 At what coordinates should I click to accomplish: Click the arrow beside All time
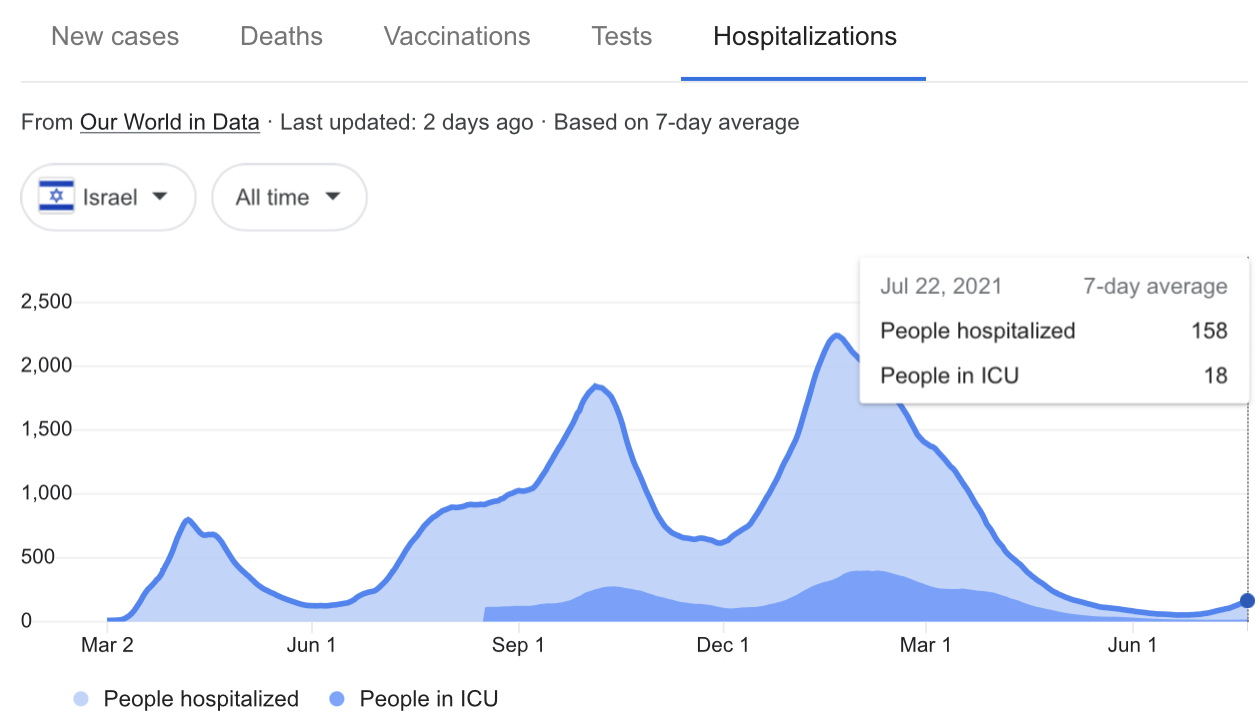pos(333,197)
